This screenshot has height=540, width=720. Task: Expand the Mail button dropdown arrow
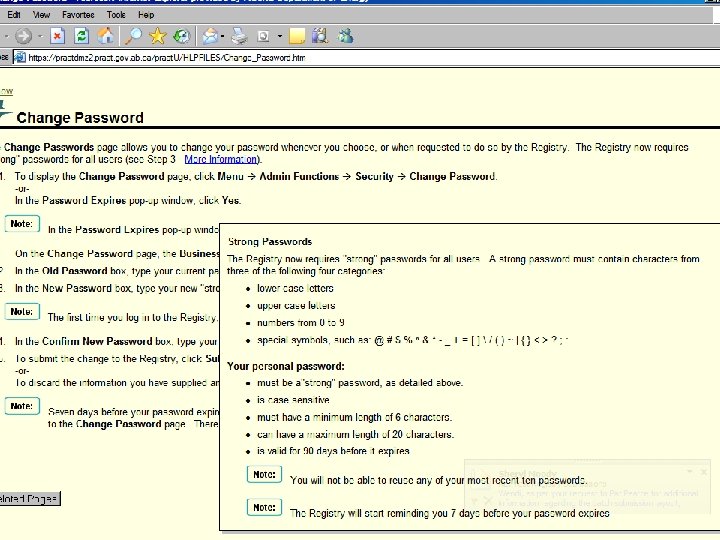pyautogui.click(x=222, y=36)
